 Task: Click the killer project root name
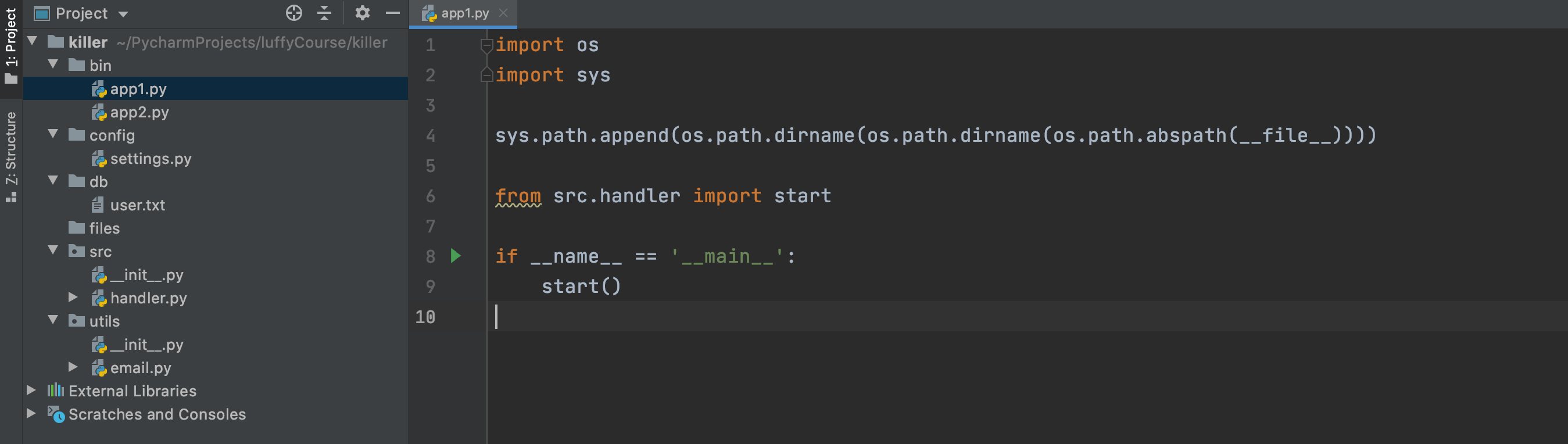pos(88,42)
